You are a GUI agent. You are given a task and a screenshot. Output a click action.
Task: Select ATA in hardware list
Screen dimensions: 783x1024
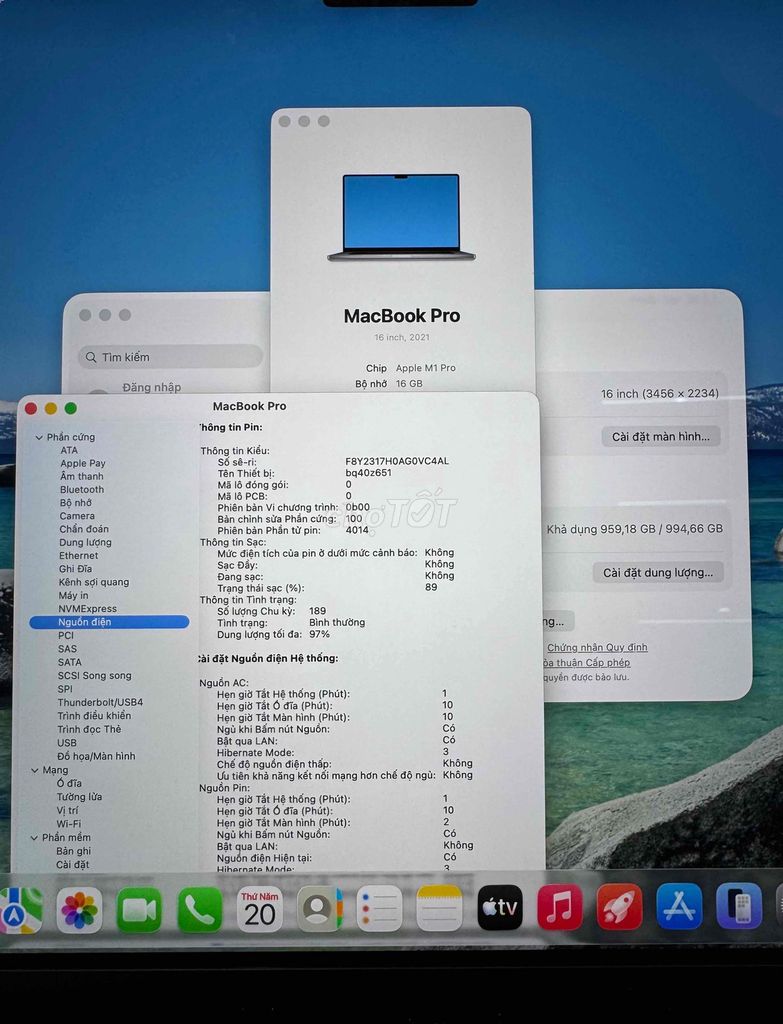pos(69,451)
